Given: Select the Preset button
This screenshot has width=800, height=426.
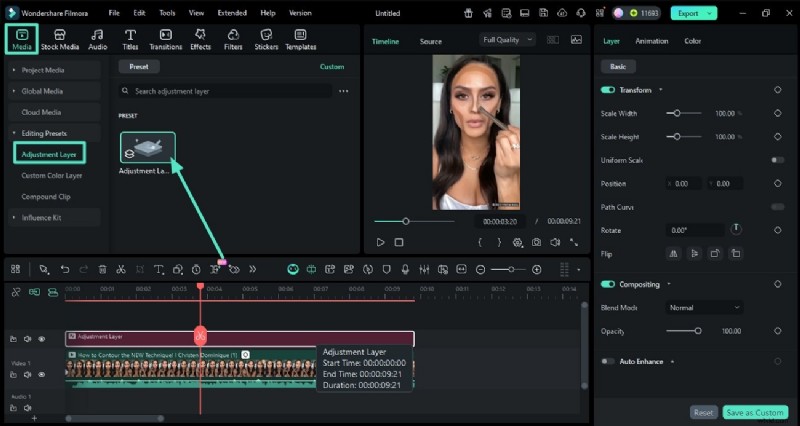Looking at the screenshot, I should tap(139, 66).
